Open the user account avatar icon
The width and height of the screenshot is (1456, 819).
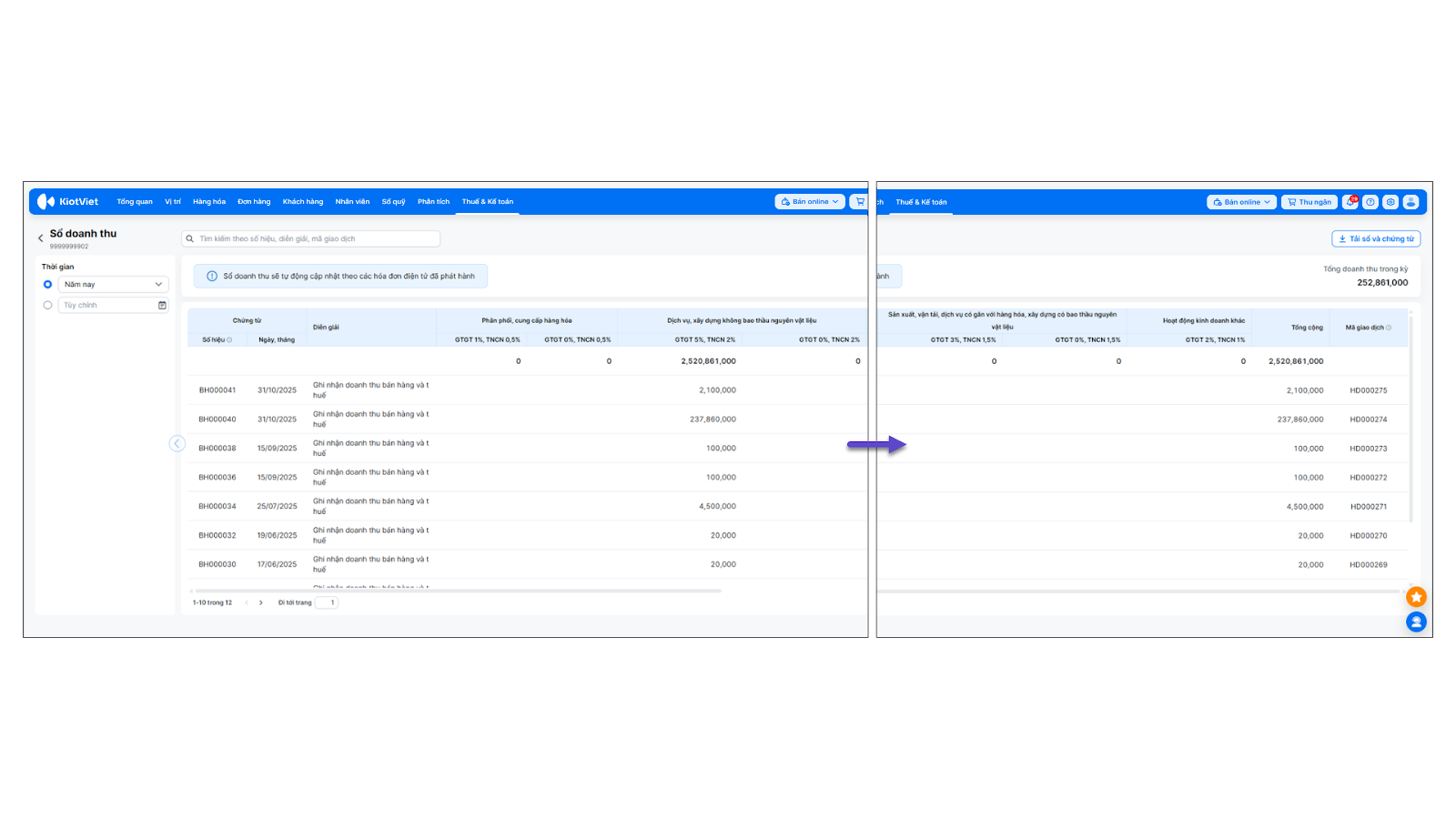1410,202
